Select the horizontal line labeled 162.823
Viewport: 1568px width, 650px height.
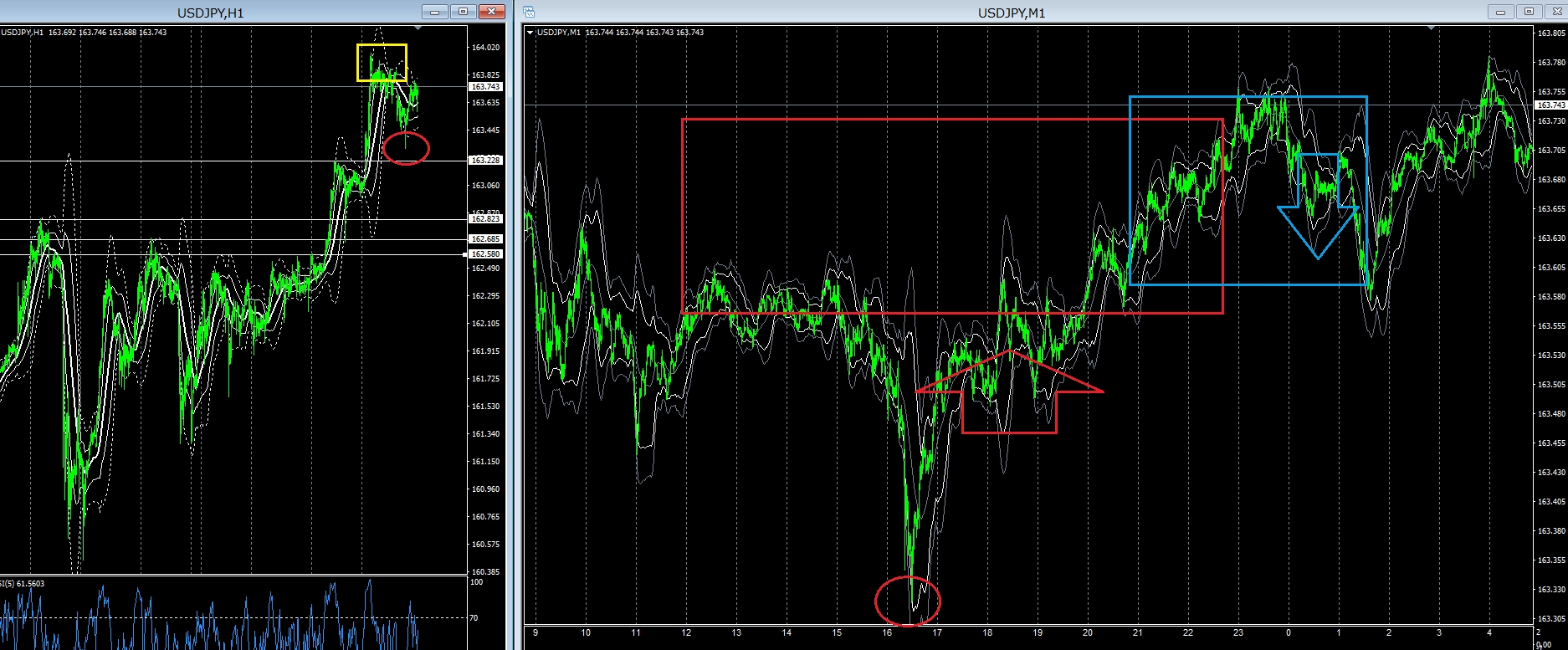point(233,219)
